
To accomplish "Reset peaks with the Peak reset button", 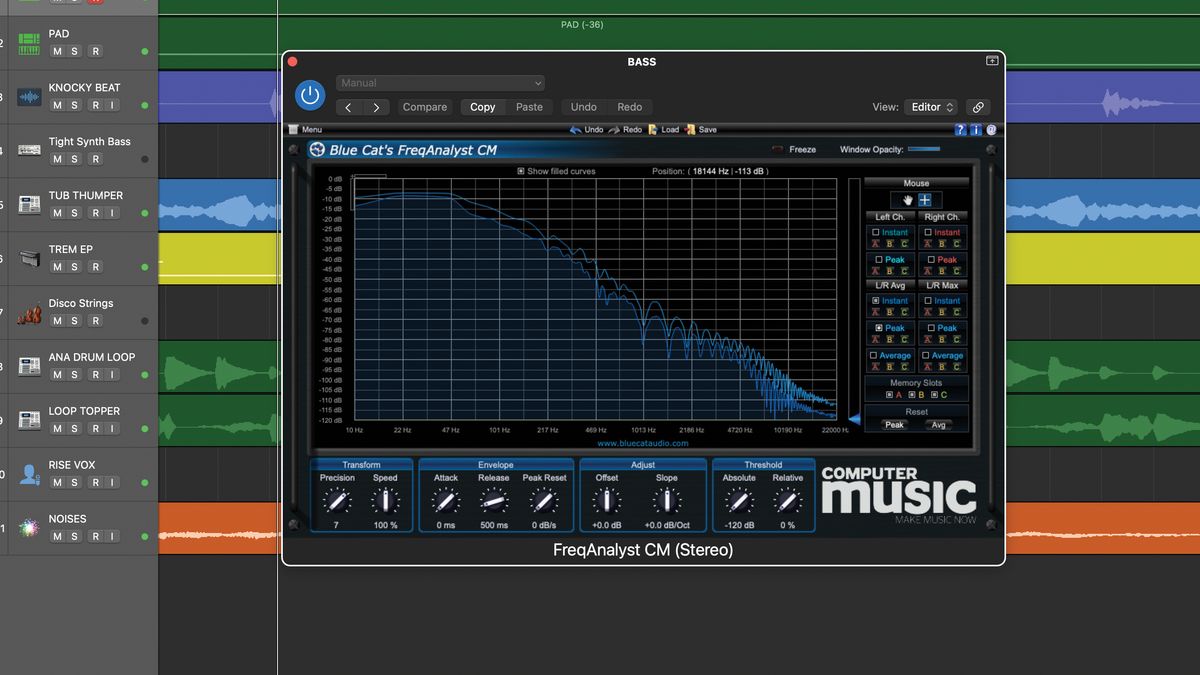I will 894,424.
